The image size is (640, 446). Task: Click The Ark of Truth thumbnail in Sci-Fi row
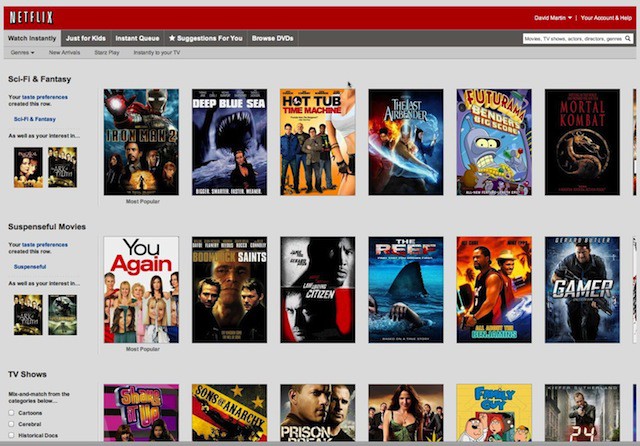click(62, 167)
